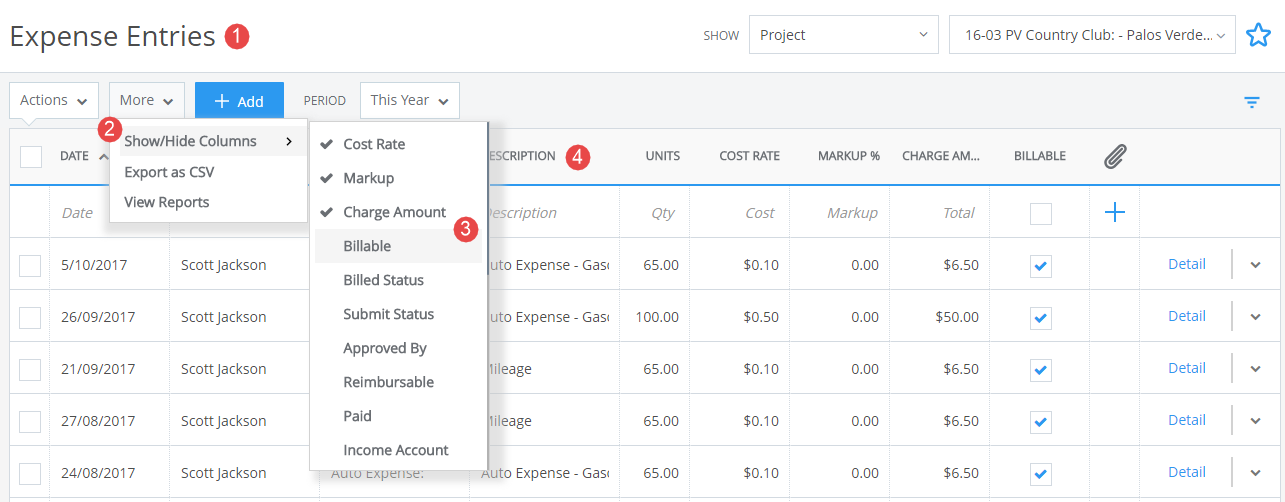
Task: Open the Show Project dropdown
Action: pyautogui.click(x=844, y=35)
